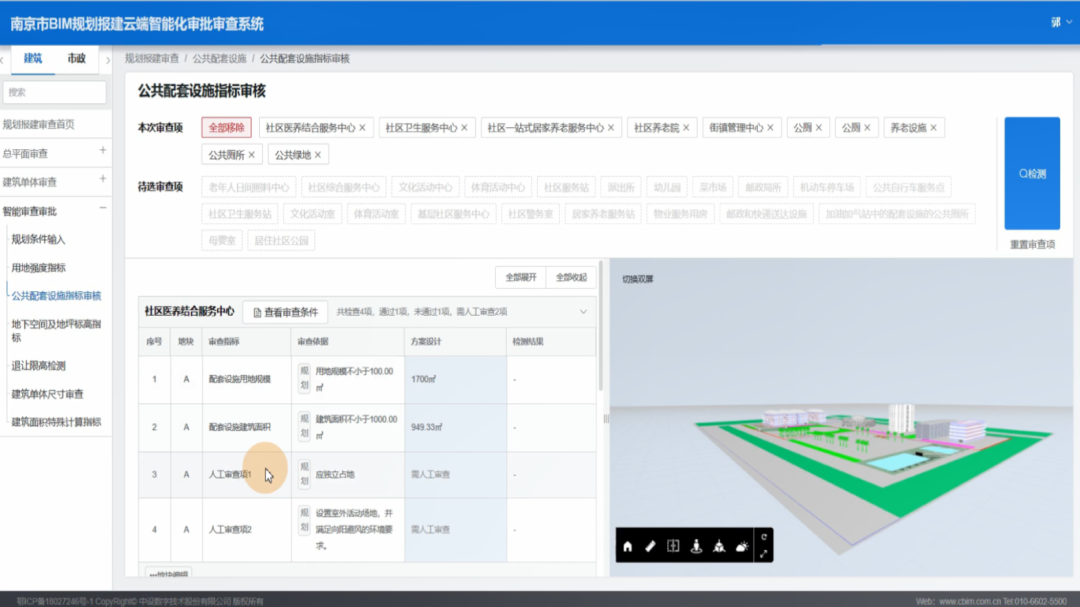Remove the 社区养老院 tag via its X

coord(686,127)
